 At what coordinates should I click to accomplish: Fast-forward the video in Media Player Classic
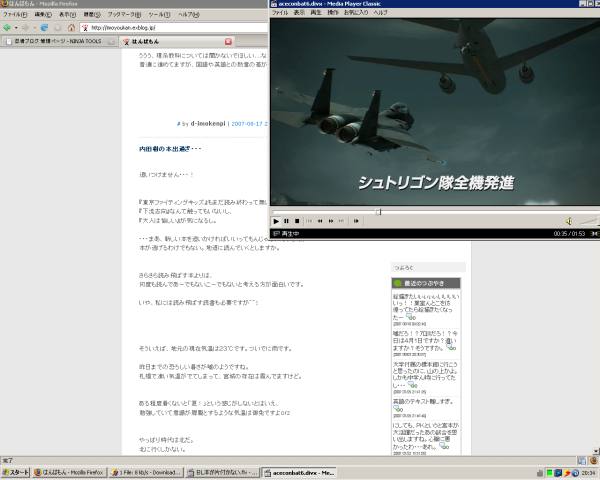(331, 221)
